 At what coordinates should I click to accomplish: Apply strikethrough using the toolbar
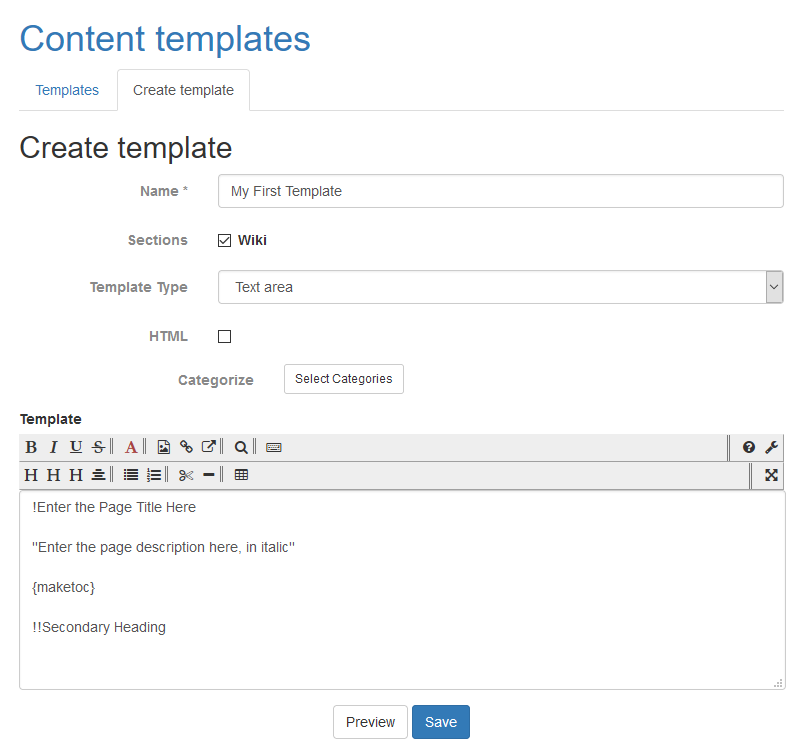(98, 447)
